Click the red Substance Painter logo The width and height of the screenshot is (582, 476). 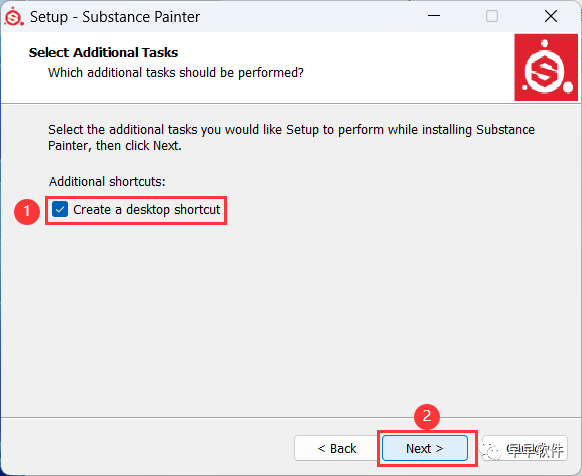(x=546, y=67)
